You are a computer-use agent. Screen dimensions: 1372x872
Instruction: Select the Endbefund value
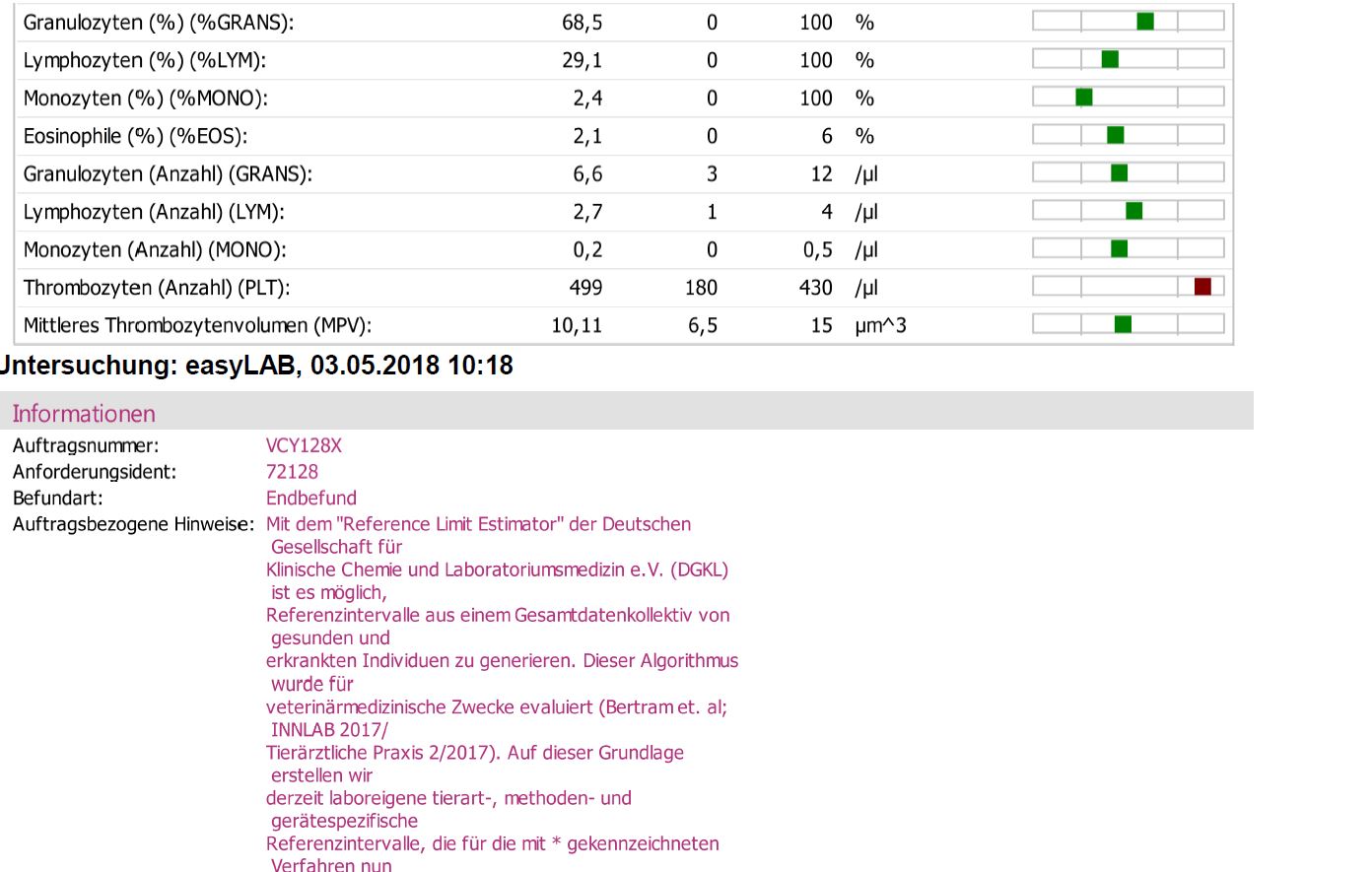tap(311, 499)
